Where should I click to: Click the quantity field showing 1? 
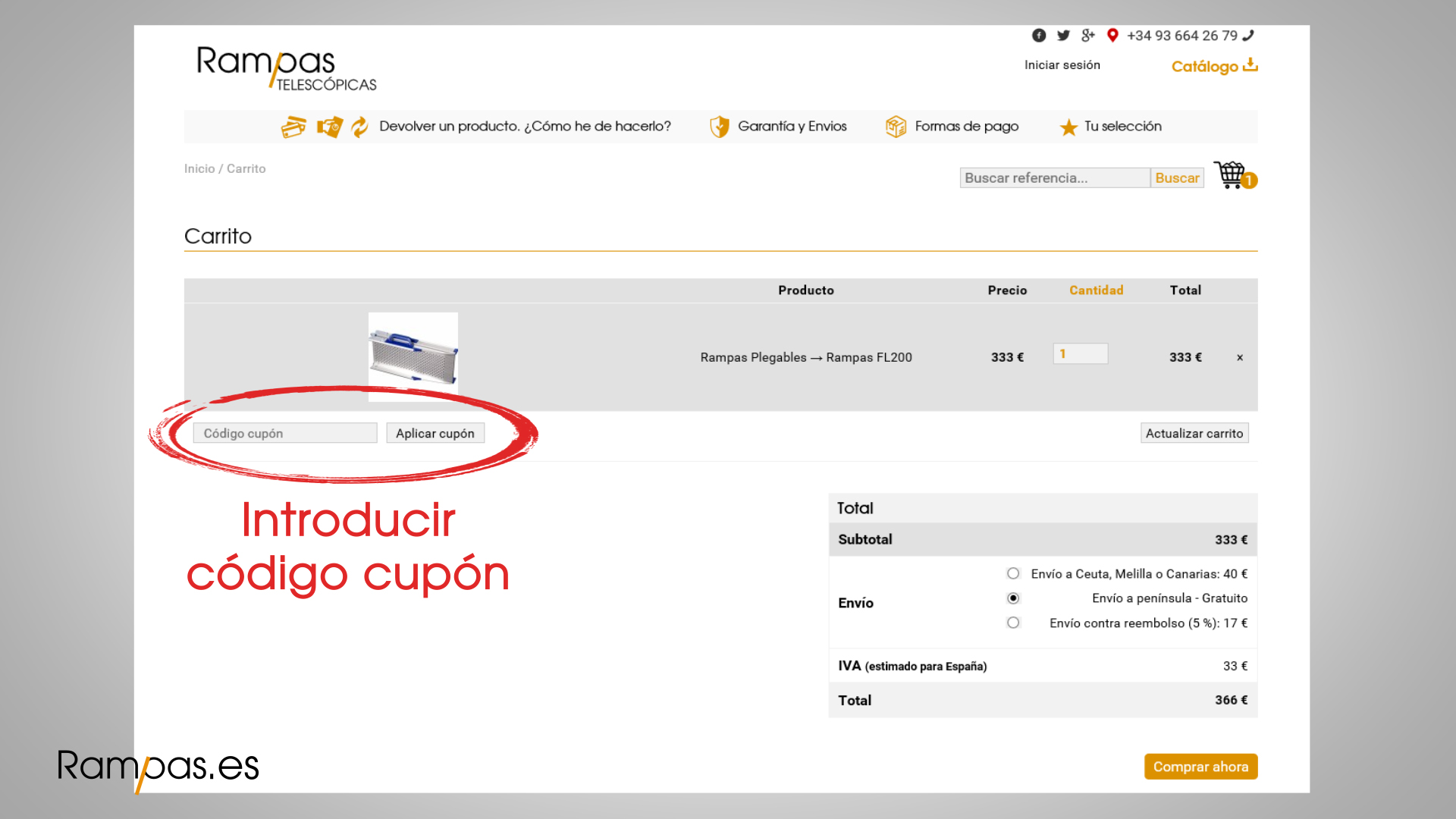pos(1080,353)
